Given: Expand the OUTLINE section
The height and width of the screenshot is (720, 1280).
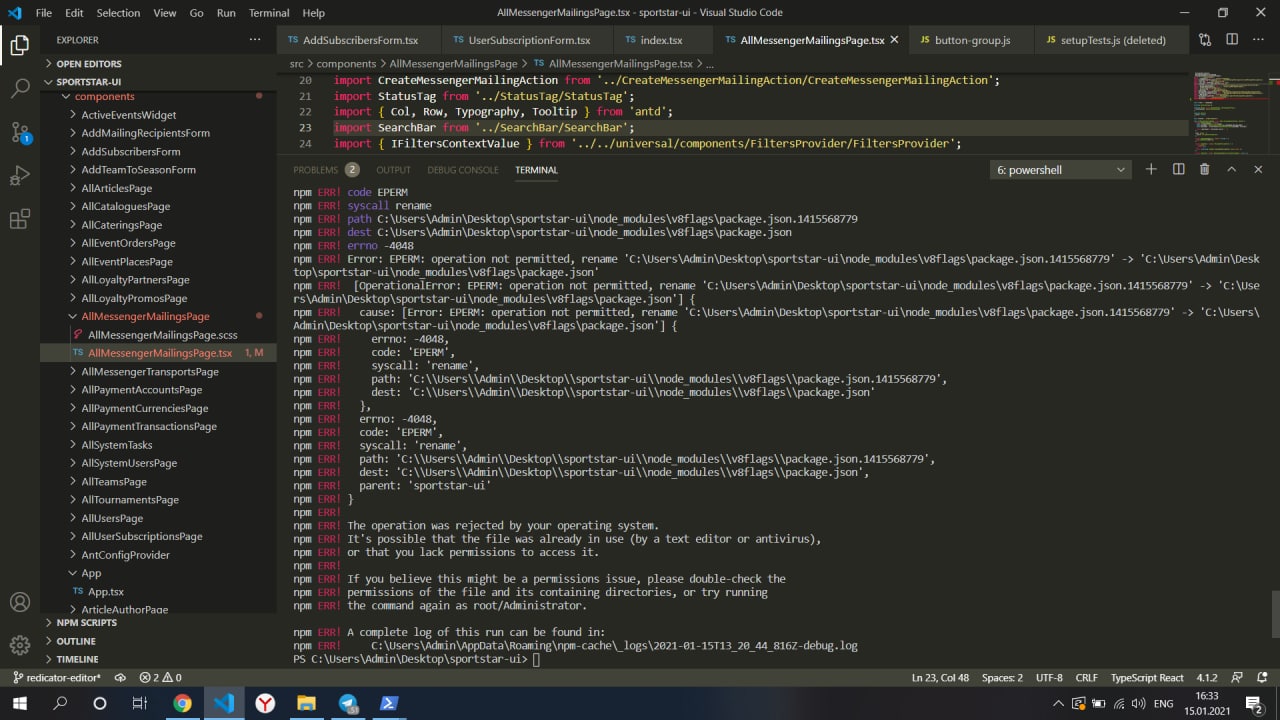Looking at the screenshot, I should tap(158, 641).
